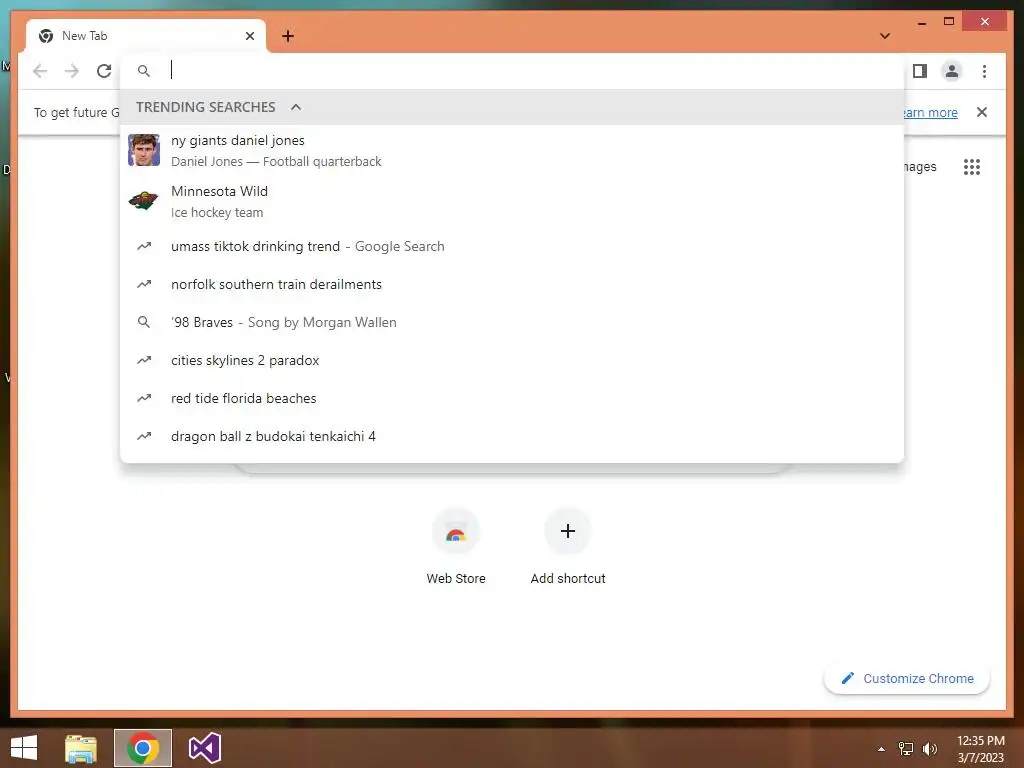
Task: Open the Learn more link
Action: tap(931, 112)
